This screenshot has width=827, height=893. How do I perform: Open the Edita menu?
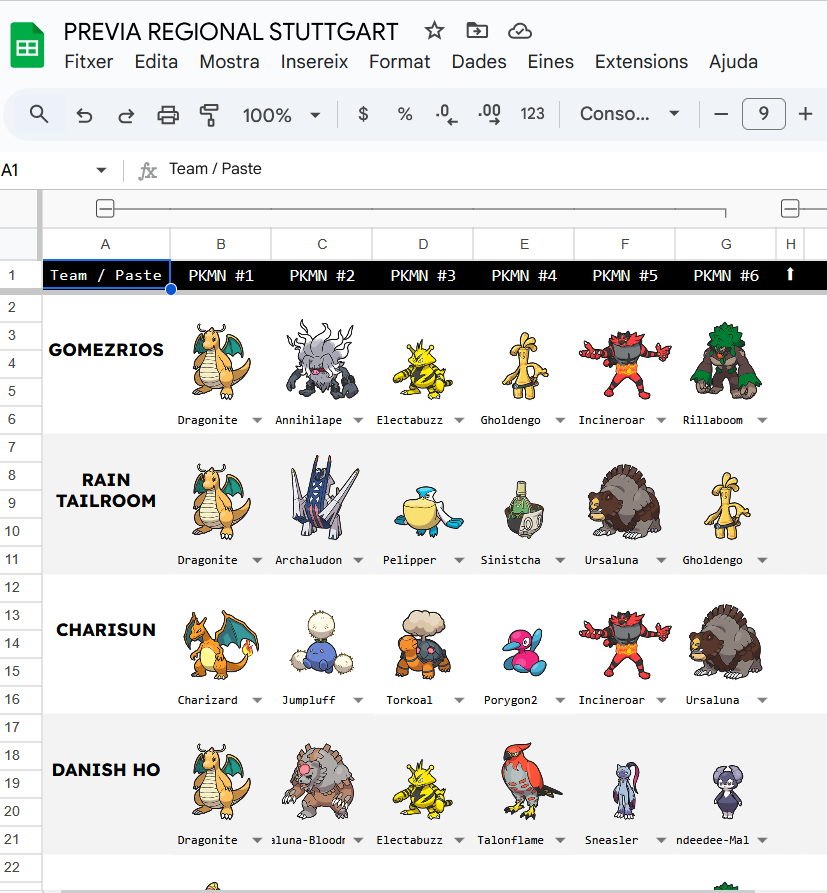[x=156, y=62]
